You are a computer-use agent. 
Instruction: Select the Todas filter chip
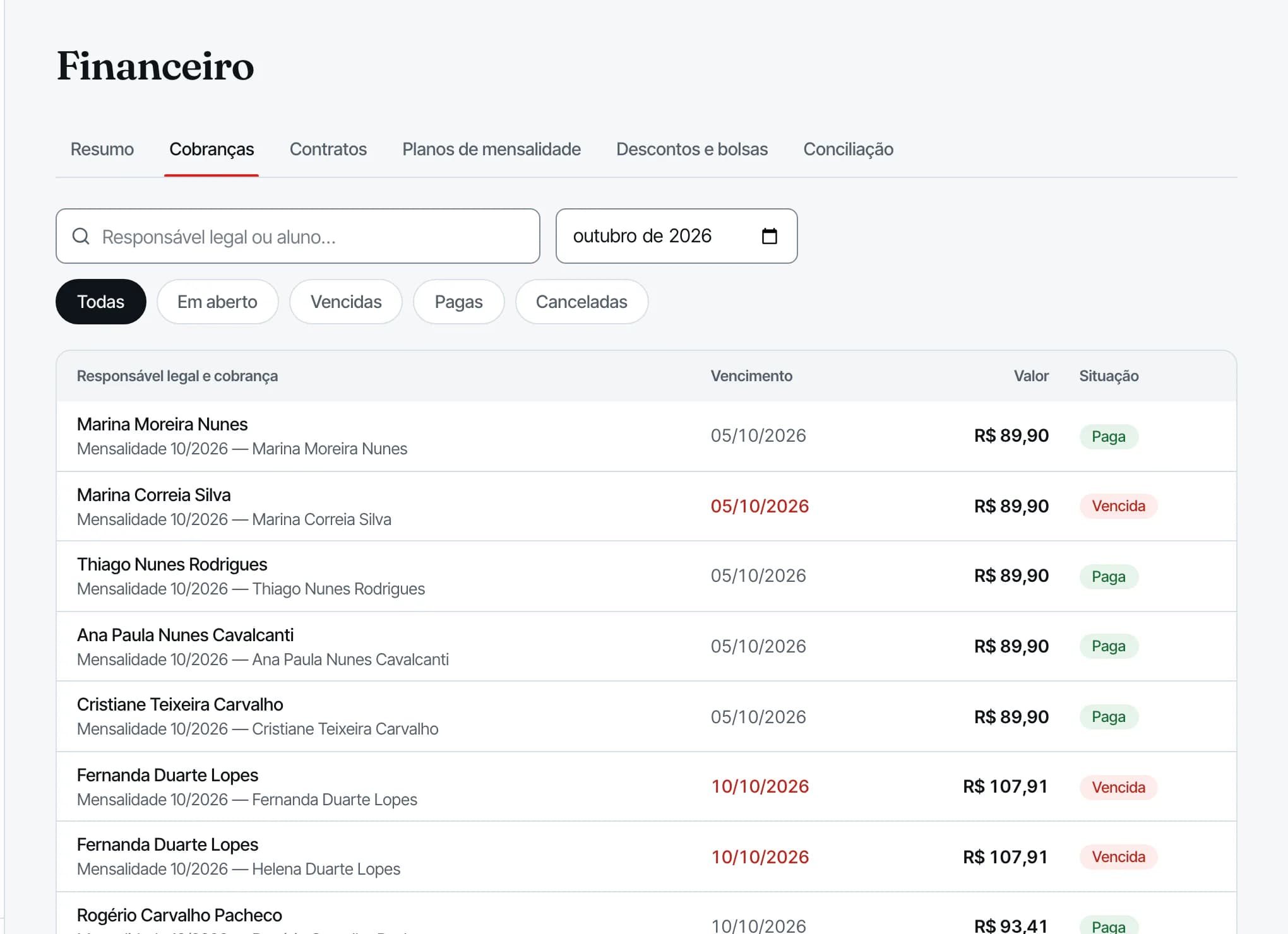click(101, 302)
